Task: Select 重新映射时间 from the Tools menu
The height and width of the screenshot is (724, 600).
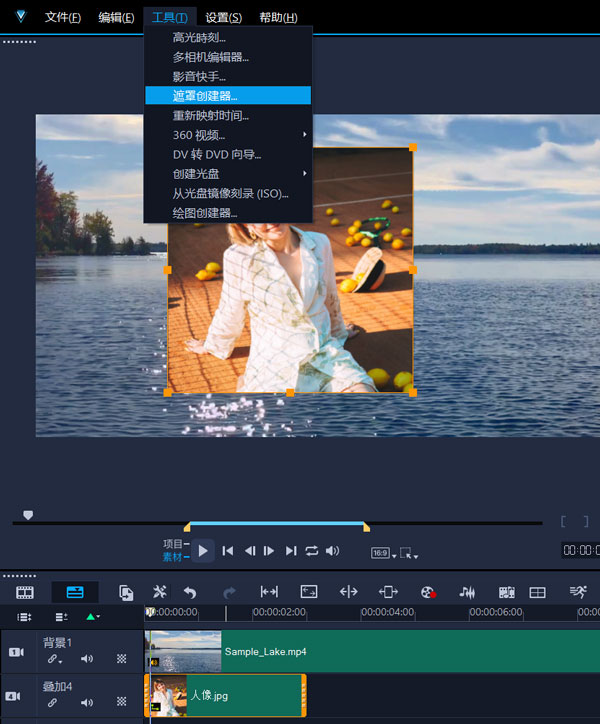Action: 210,115
